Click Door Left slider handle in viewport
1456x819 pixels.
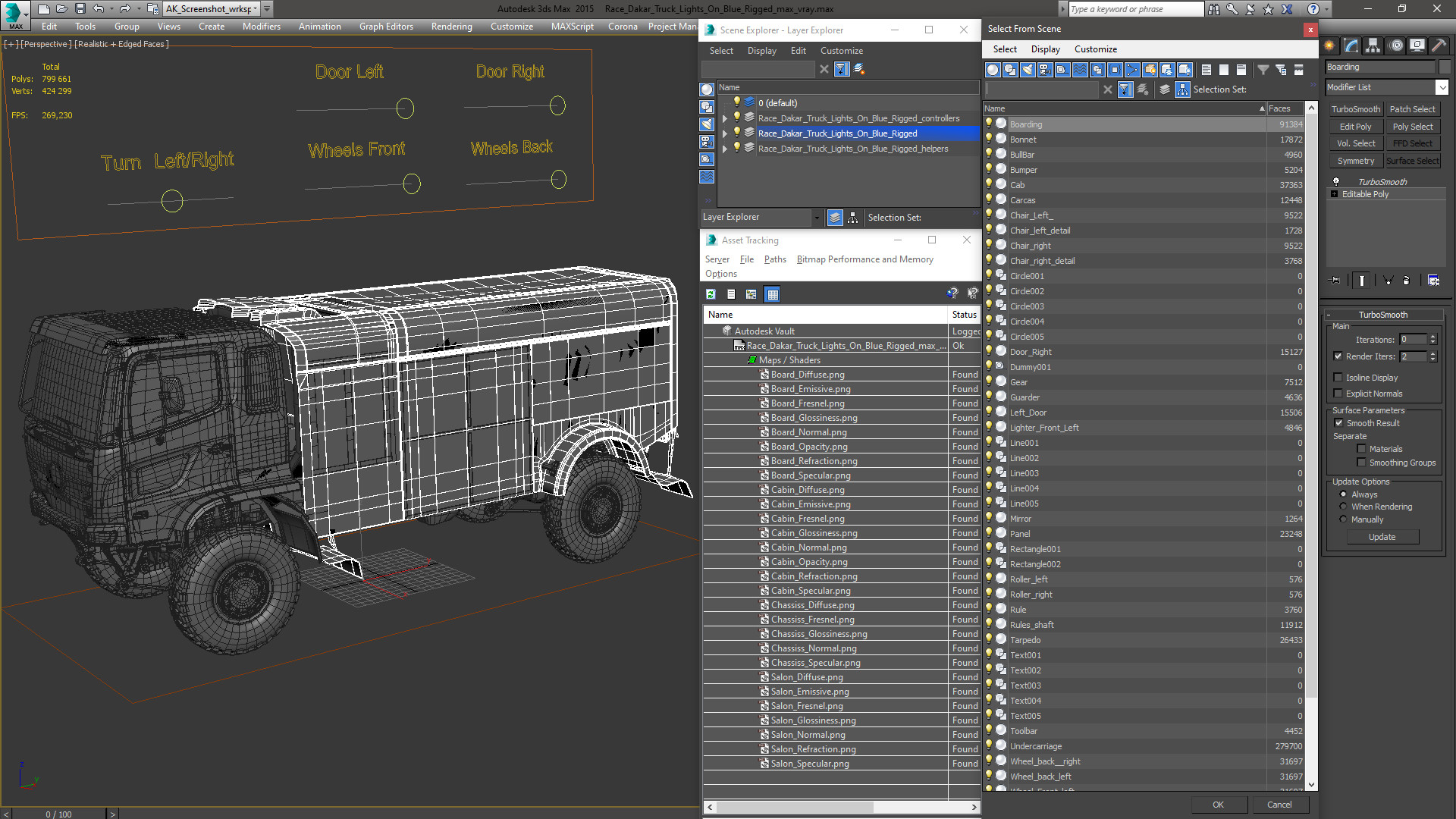(x=405, y=108)
